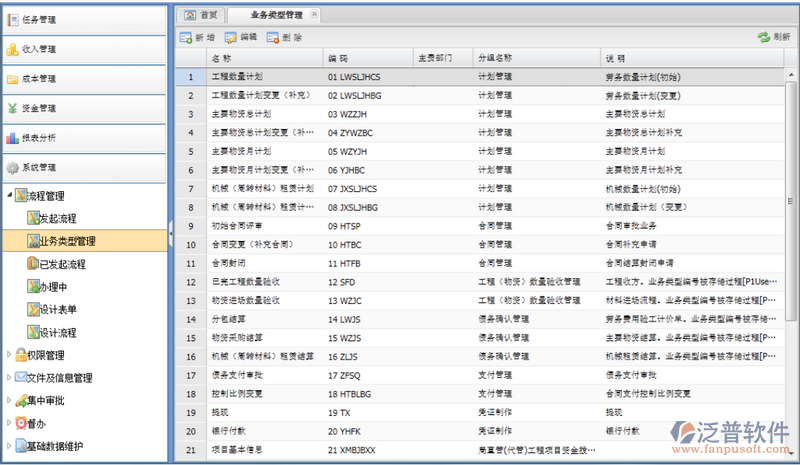Viewport: 800px width, 465px height.
Task: Open 报表分析 bar chart section
Action: click(40, 137)
